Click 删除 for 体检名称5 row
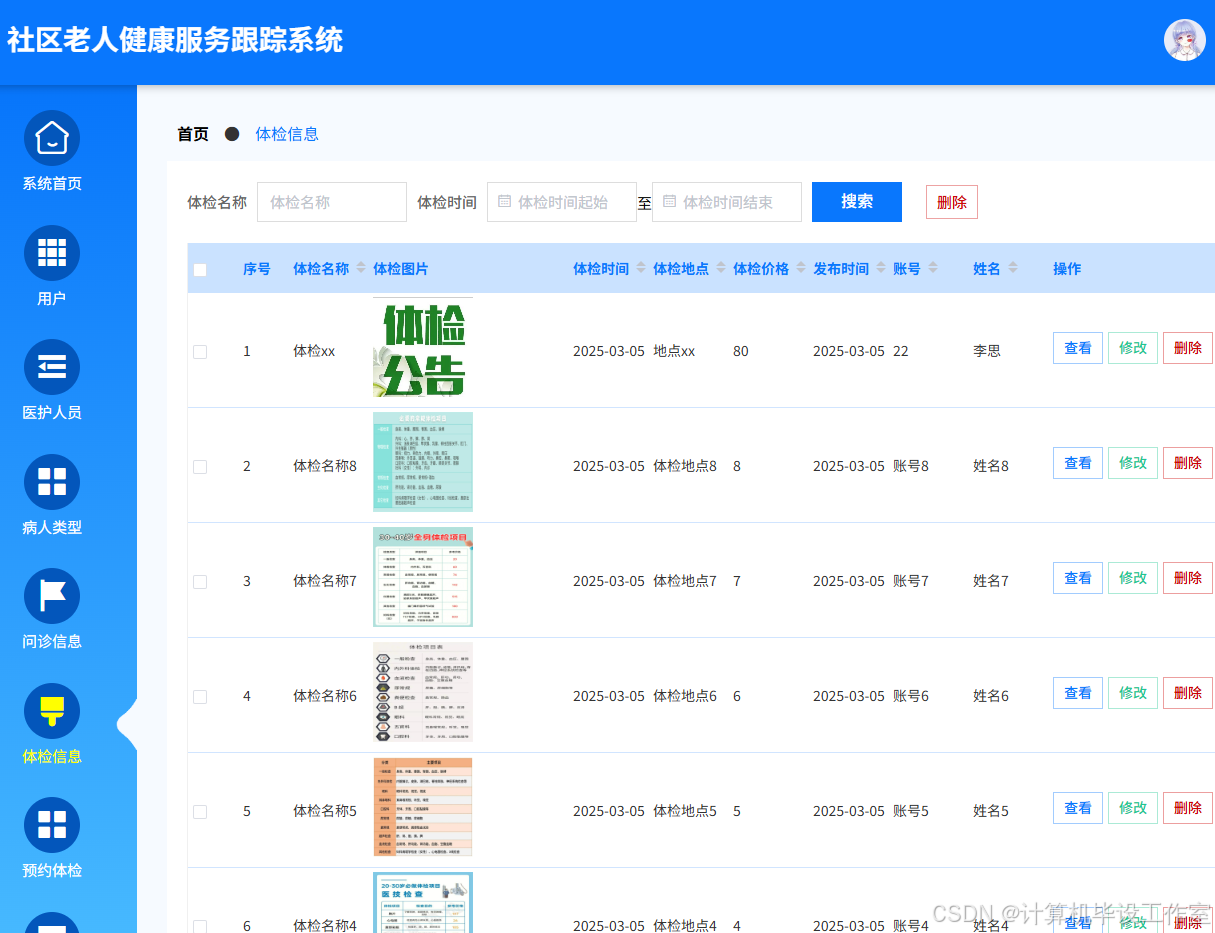 [1188, 808]
